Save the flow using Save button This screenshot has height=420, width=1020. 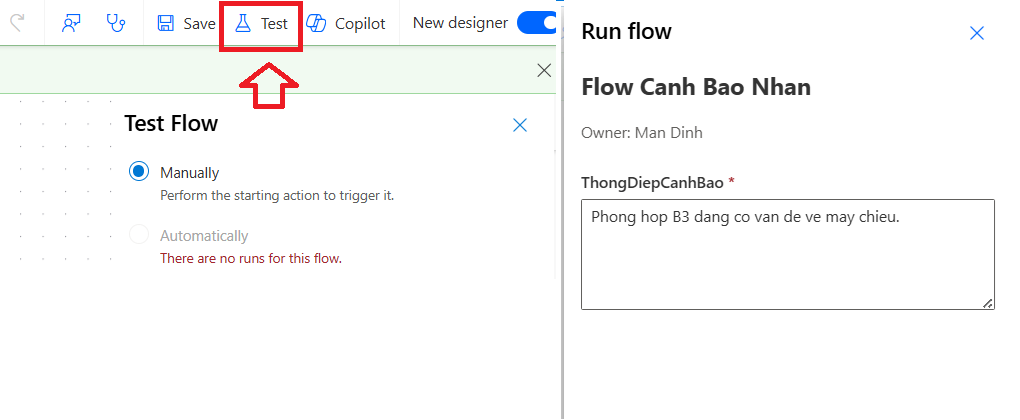tap(186, 23)
